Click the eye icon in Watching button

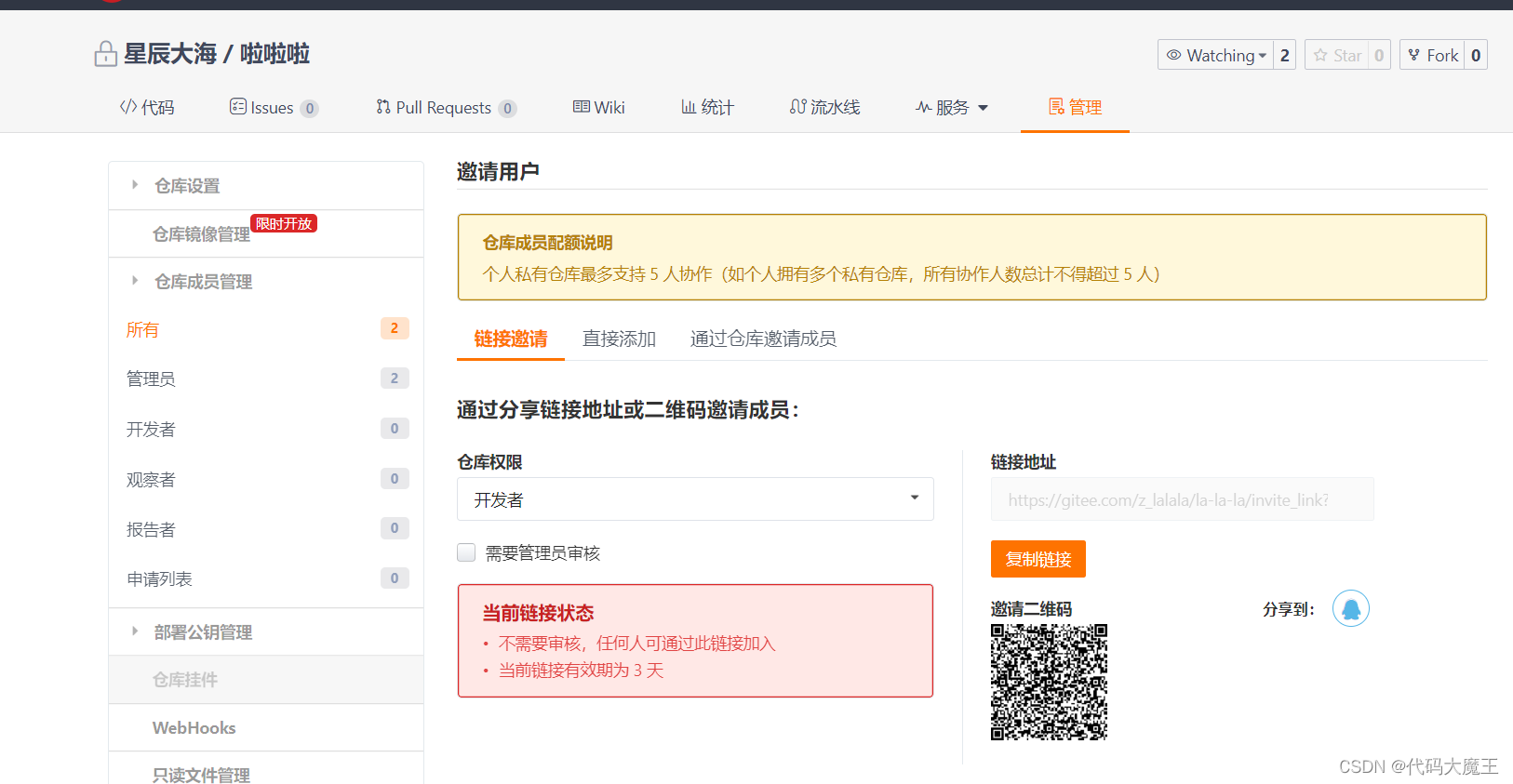[x=1173, y=55]
